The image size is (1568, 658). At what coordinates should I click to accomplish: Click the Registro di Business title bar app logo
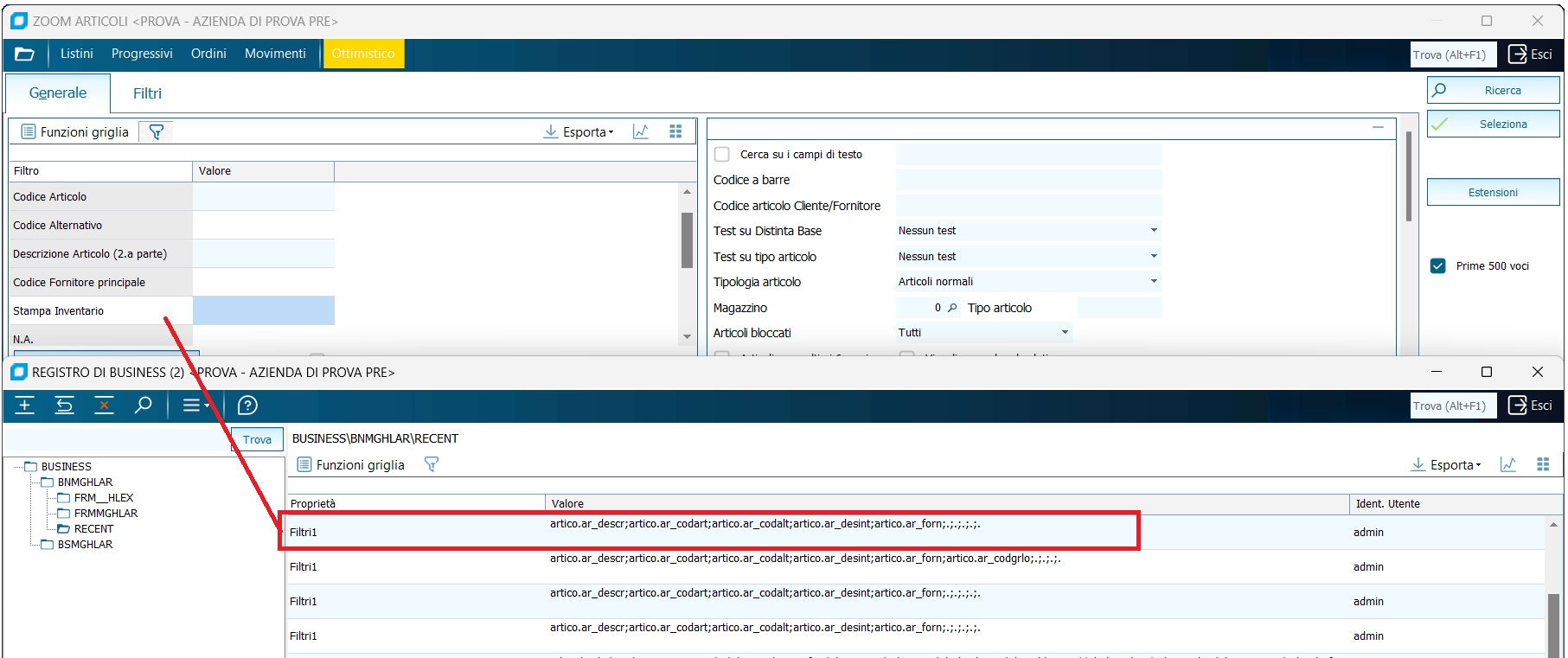tap(18, 372)
